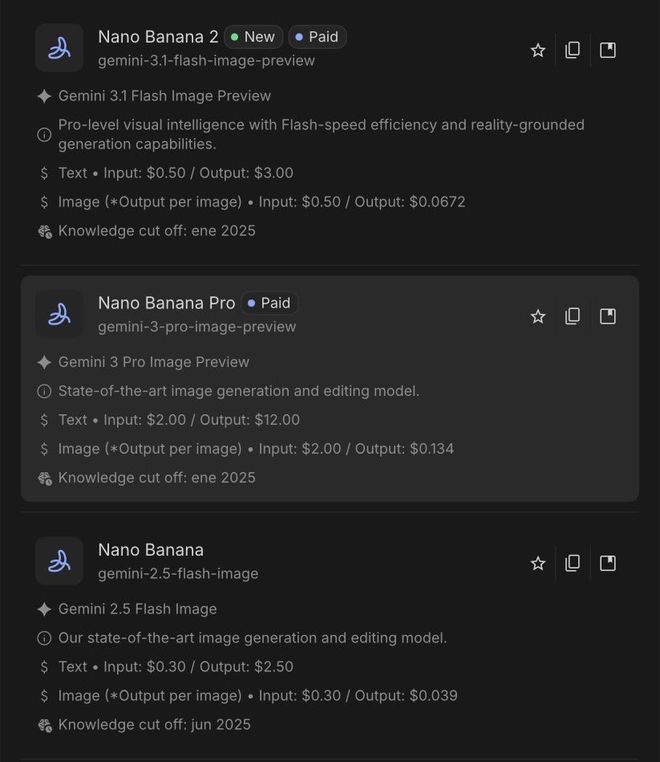Select the Nano Banana Pro title
The width and height of the screenshot is (660, 762).
click(x=166, y=303)
